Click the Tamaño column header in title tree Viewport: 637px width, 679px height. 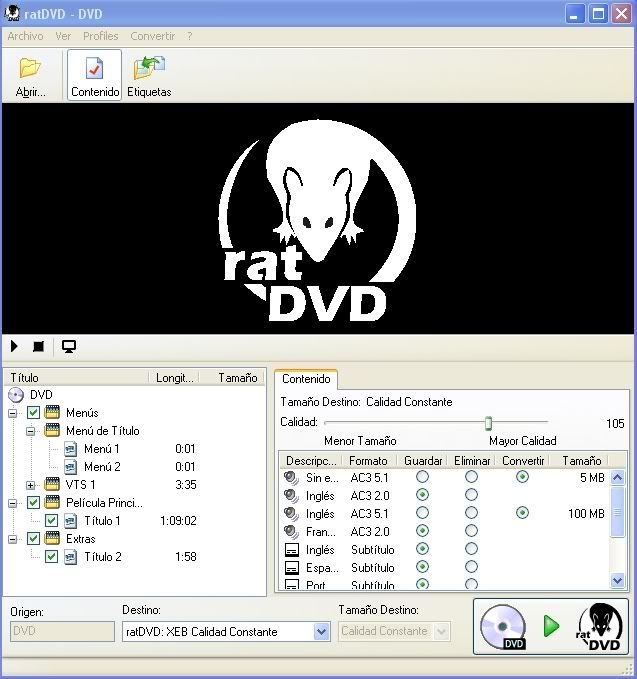tap(232, 378)
